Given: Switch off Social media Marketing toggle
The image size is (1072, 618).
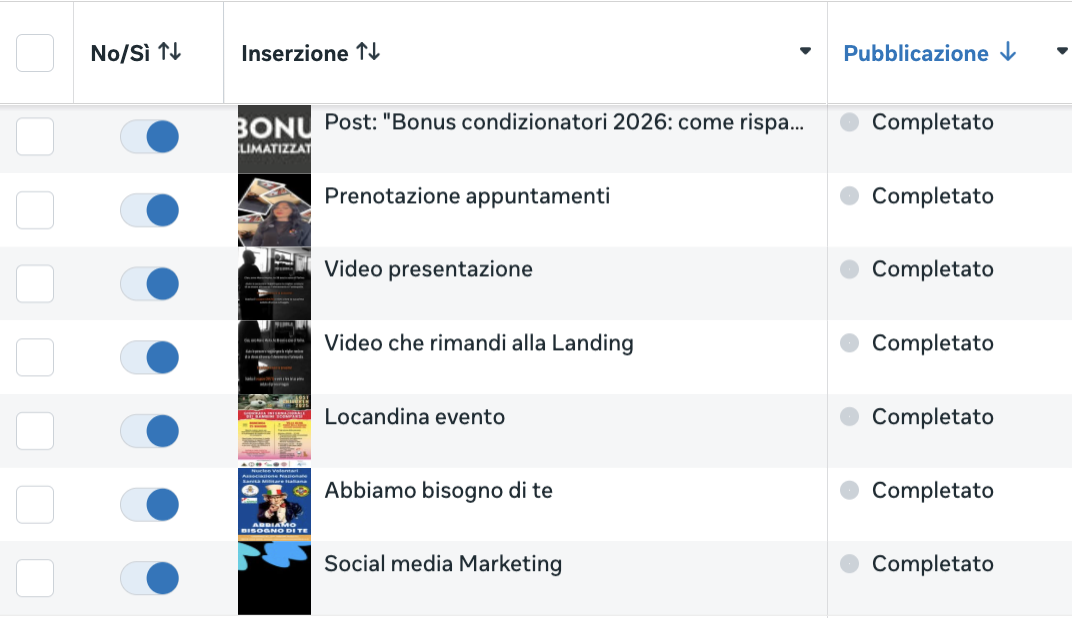Looking at the screenshot, I should (x=150, y=578).
